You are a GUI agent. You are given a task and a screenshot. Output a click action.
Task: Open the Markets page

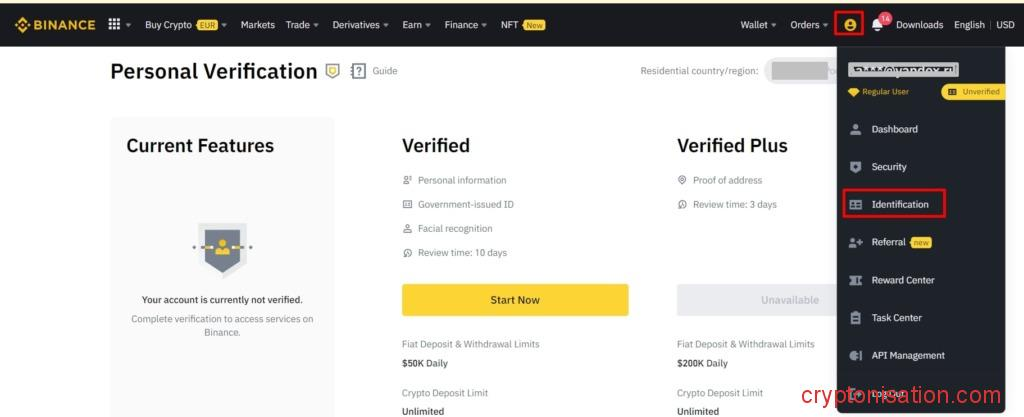tap(258, 25)
